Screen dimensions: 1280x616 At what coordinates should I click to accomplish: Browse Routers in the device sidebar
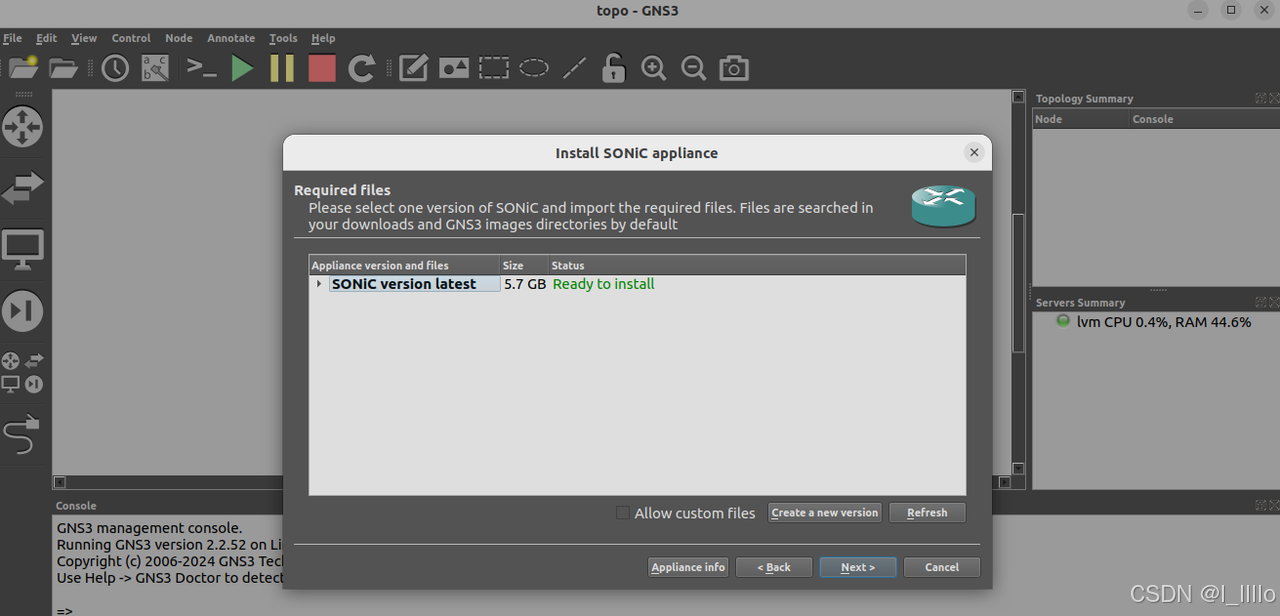(x=22, y=127)
